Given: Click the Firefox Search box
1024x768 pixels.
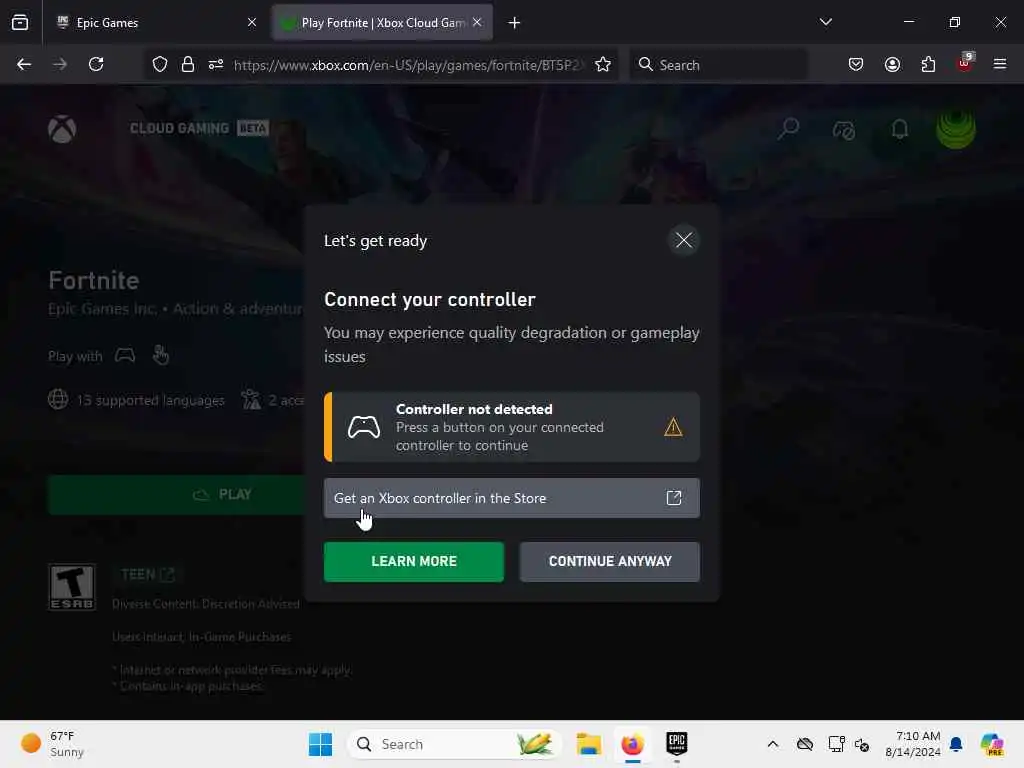Looking at the screenshot, I should pos(718,65).
